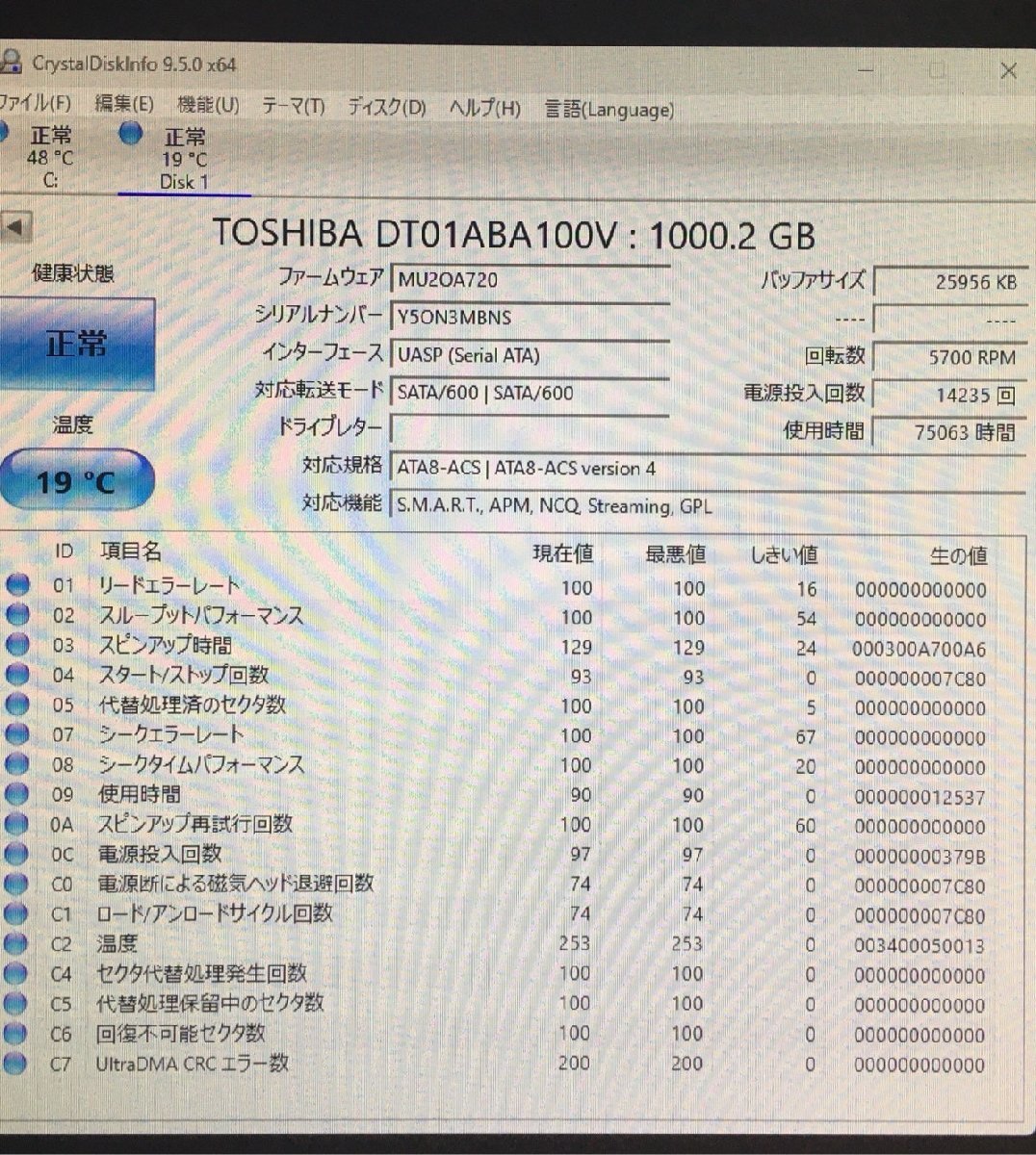Click status orb for C6 回復不可能セクタ数

click(x=15, y=1033)
